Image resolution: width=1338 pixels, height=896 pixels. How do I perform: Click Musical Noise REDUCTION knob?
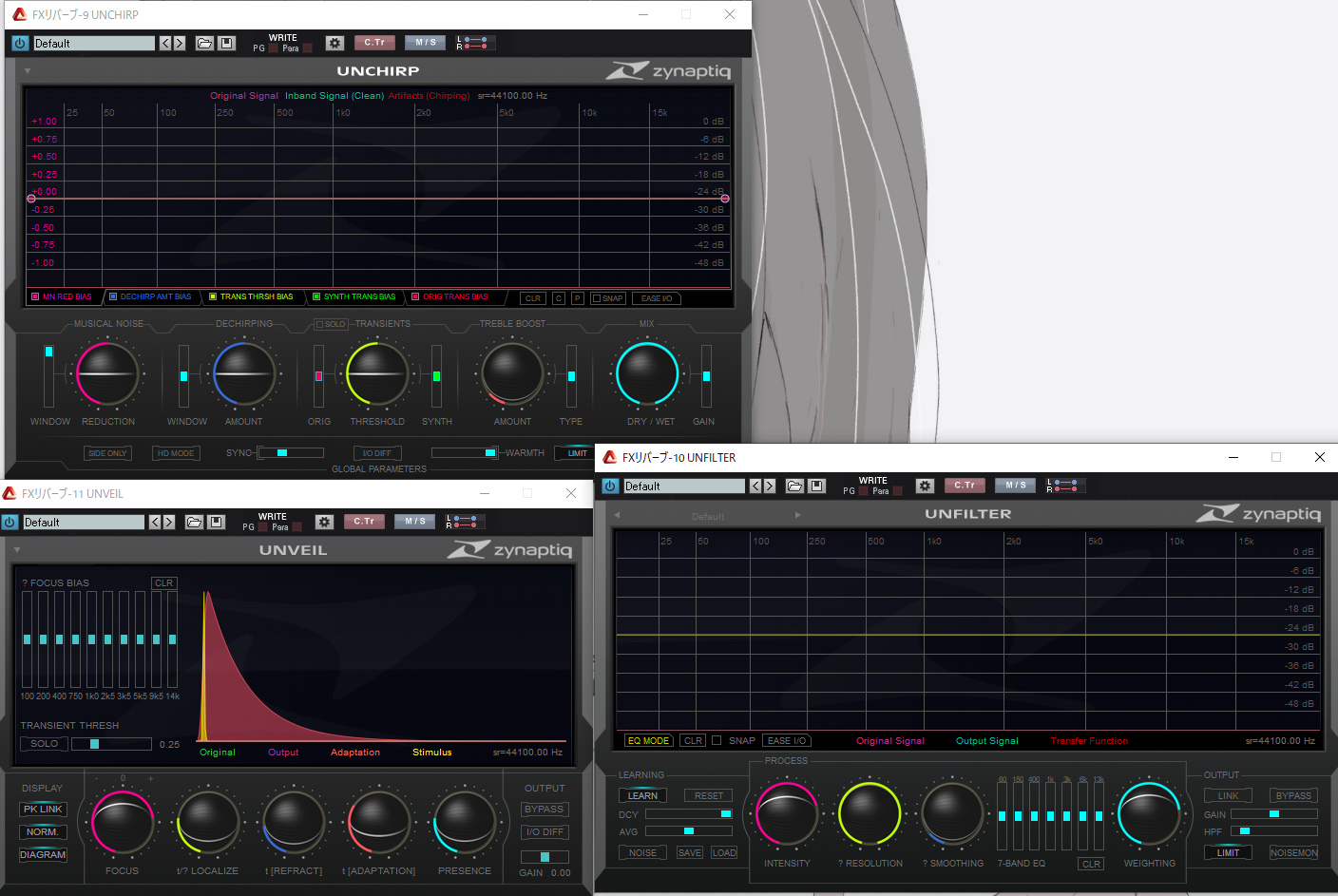(x=107, y=373)
